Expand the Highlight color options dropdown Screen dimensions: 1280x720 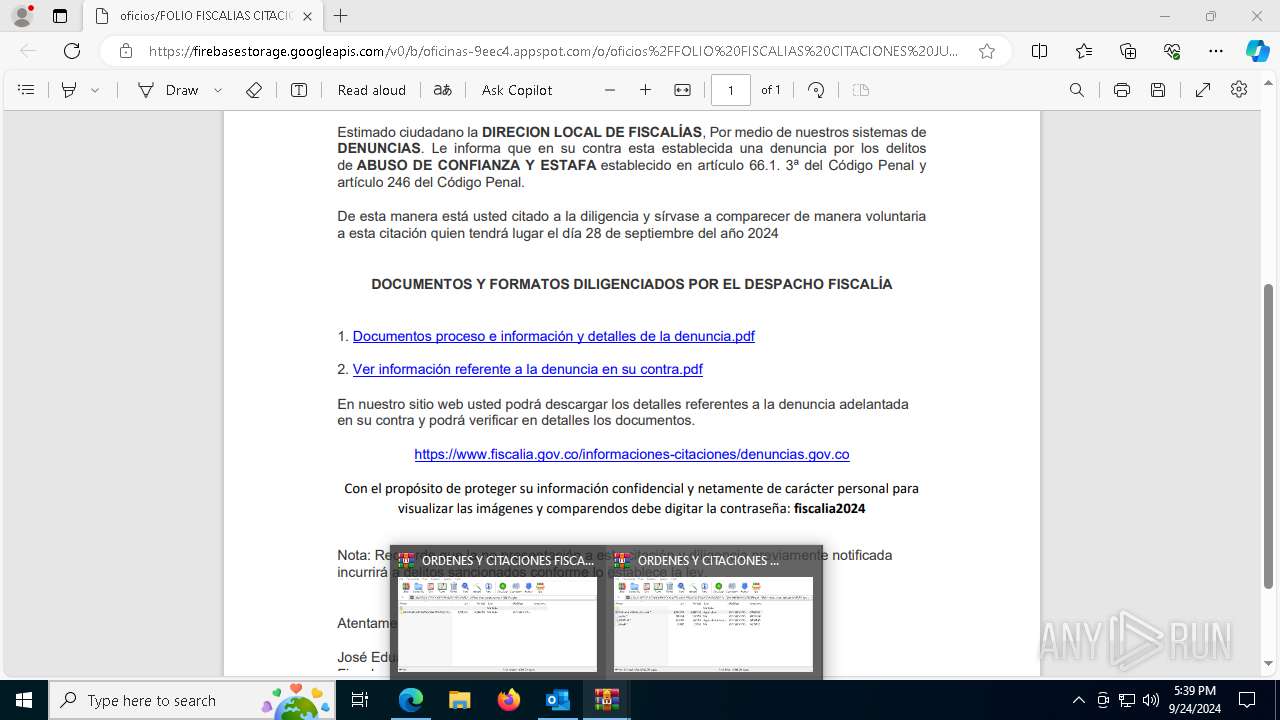click(95, 90)
